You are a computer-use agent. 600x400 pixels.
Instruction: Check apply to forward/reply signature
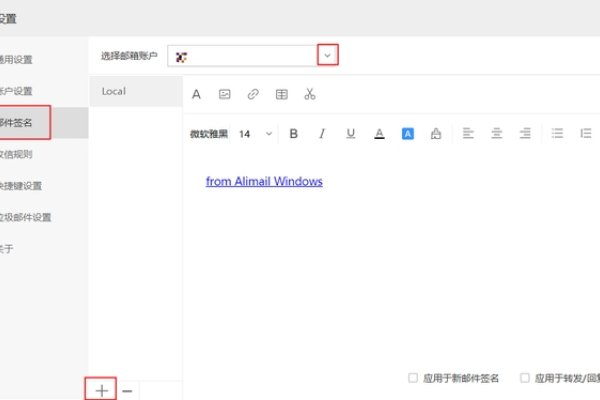click(525, 378)
